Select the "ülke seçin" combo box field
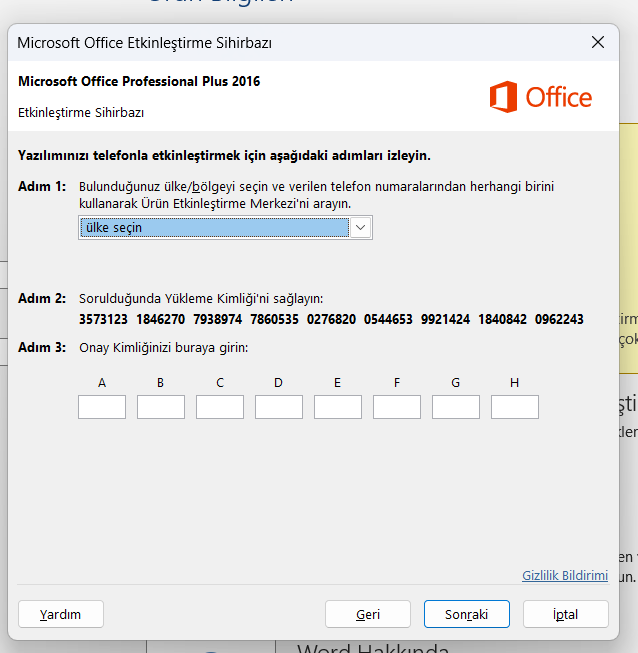Viewport: 638px width, 653px height. (225, 227)
